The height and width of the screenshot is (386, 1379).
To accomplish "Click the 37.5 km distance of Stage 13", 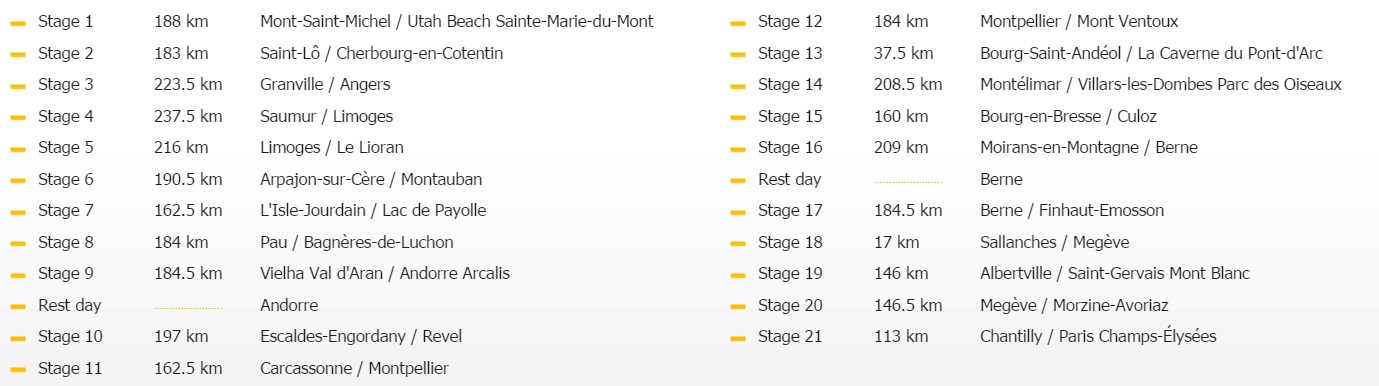I will (x=904, y=53).
